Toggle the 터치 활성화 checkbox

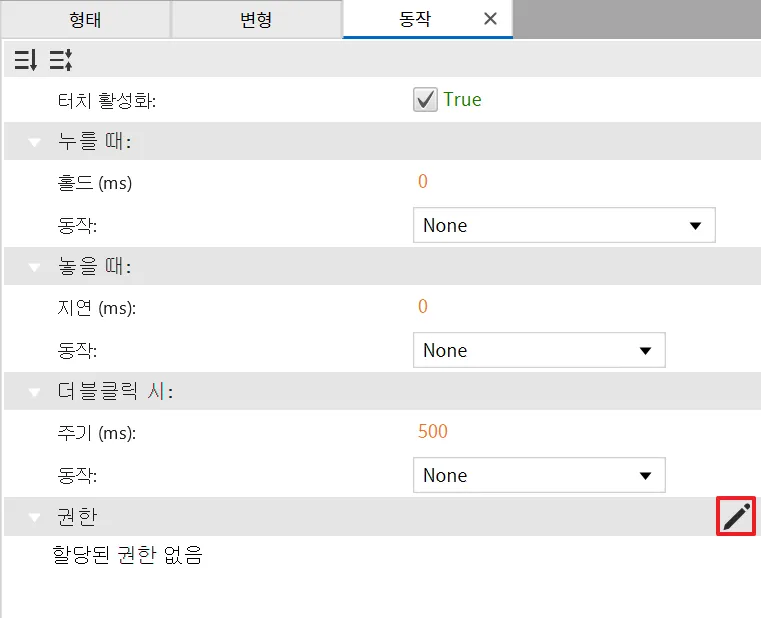[425, 99]
